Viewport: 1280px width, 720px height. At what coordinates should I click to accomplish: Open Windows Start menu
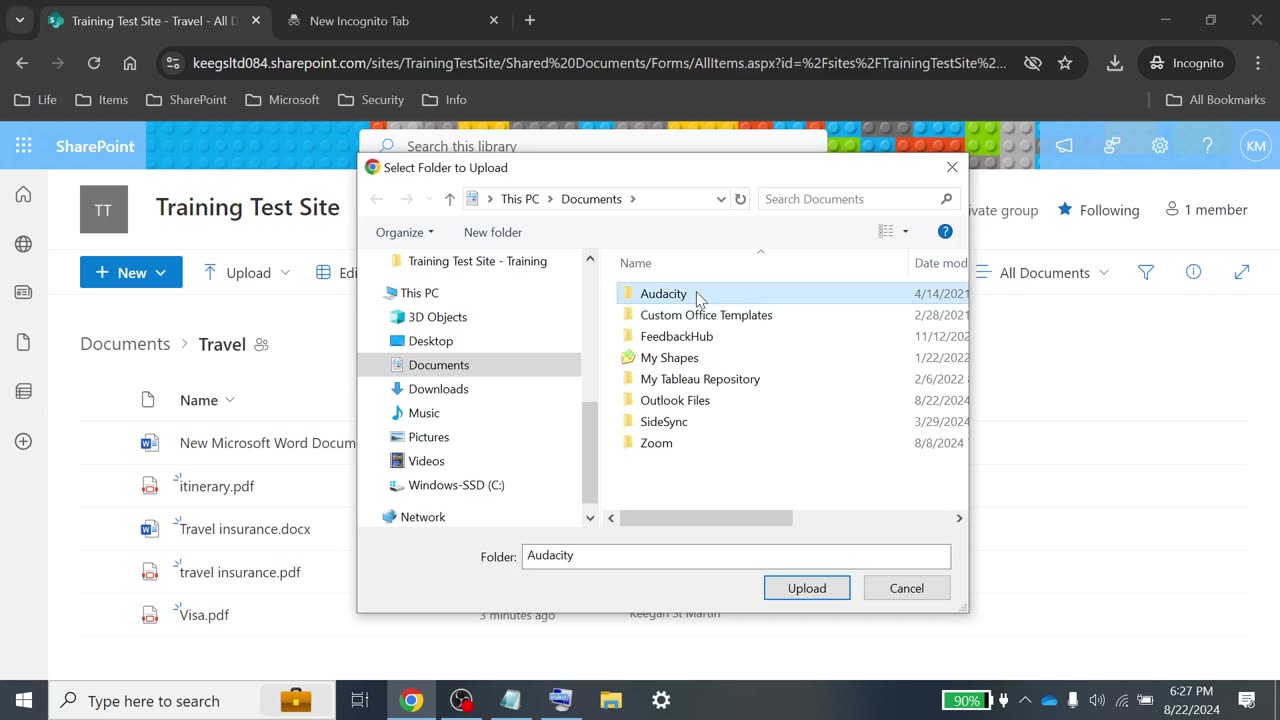coord(24,700)
